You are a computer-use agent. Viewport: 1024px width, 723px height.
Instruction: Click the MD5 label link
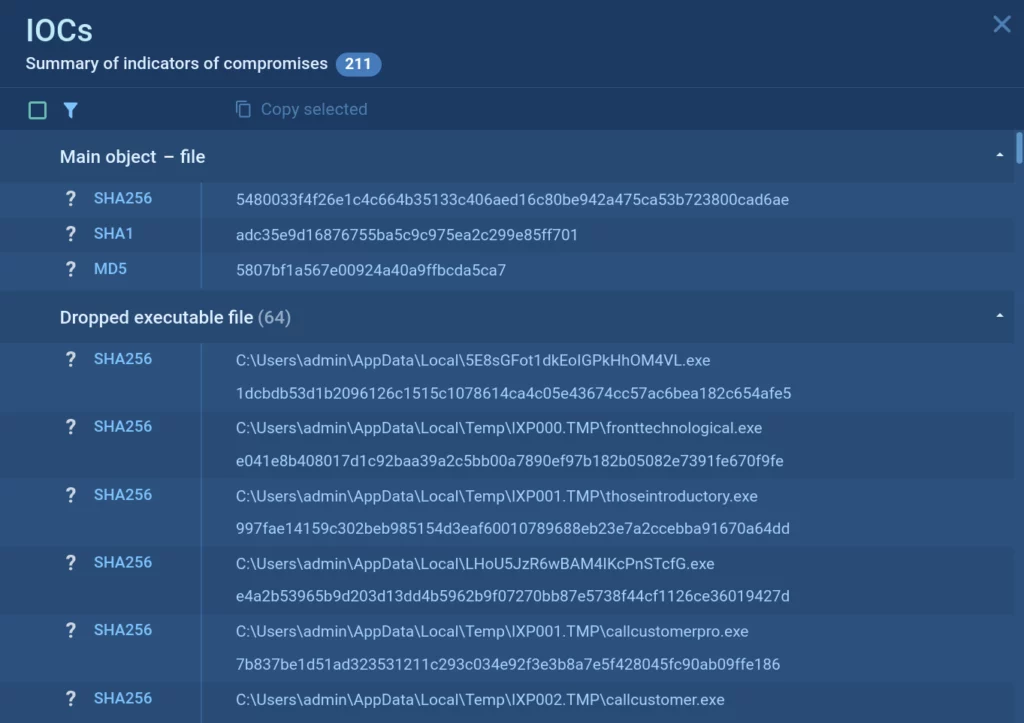coord(110,269)
